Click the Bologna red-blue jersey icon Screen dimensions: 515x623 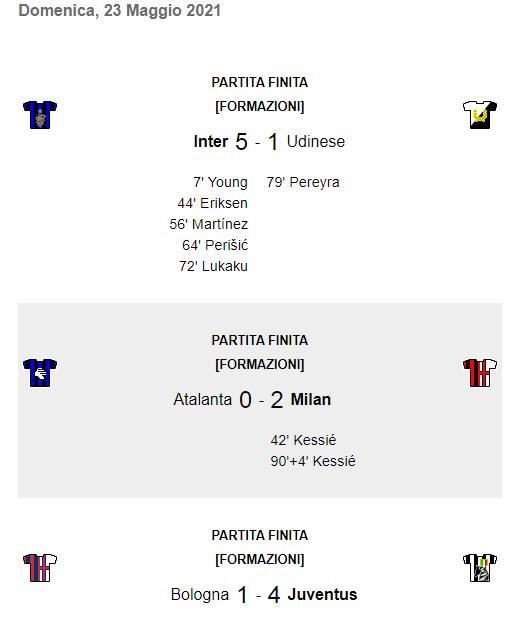pos(40,567)
